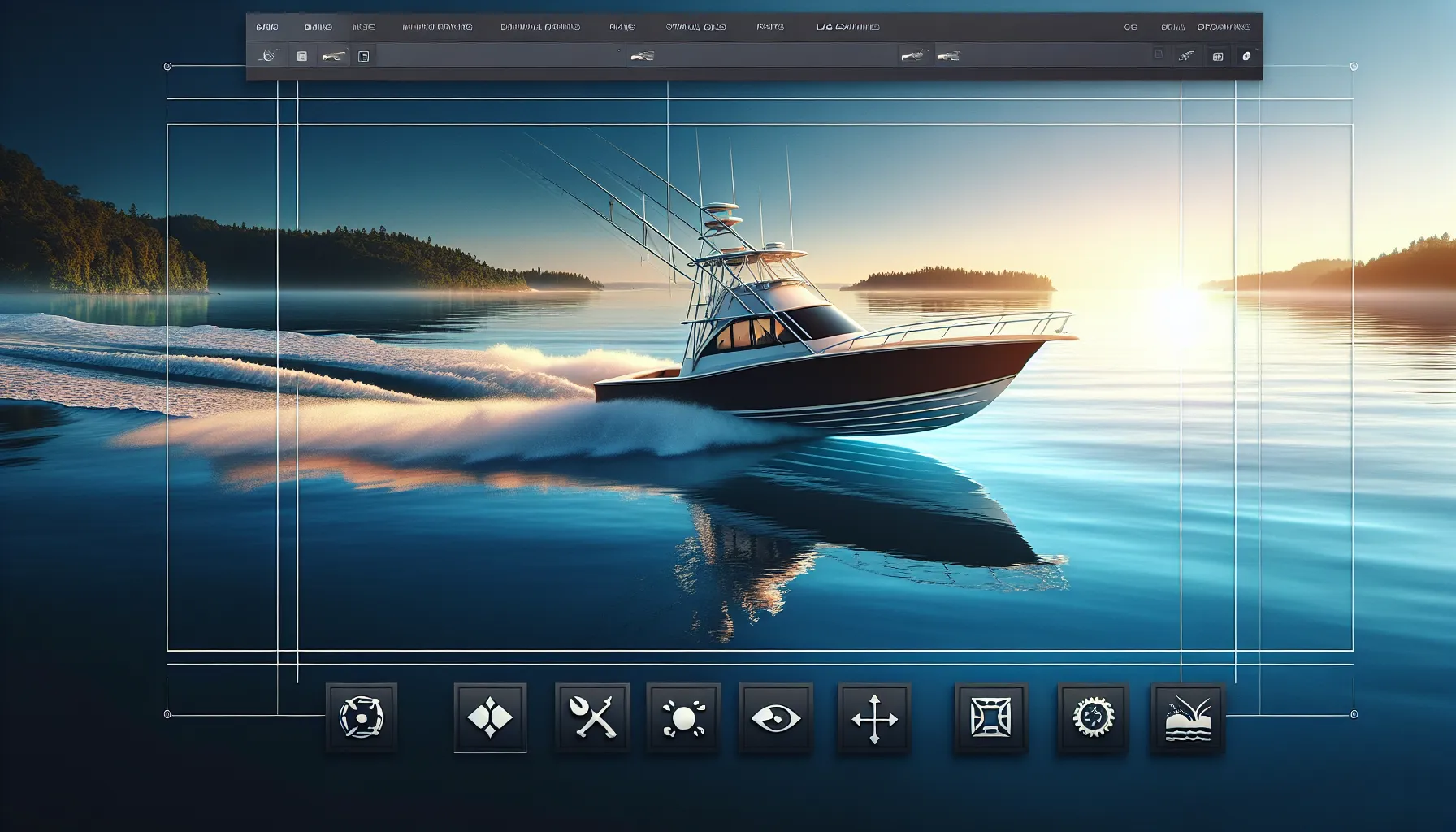Viewport: 1456px width, 832px height.
Task: Select the boat thumbnail beside the left toolbar icons
Action: (x=332, y=56)
